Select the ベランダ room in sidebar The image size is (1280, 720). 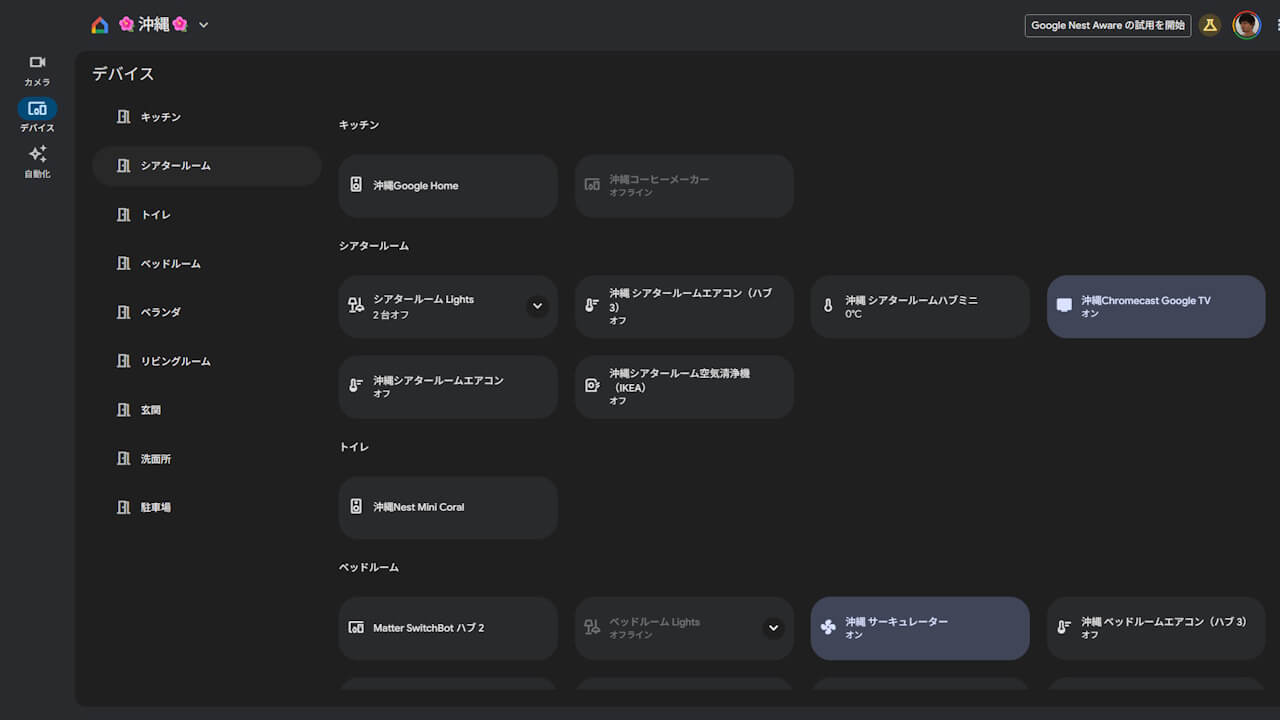pyautogui.click(x=207, y=312)
